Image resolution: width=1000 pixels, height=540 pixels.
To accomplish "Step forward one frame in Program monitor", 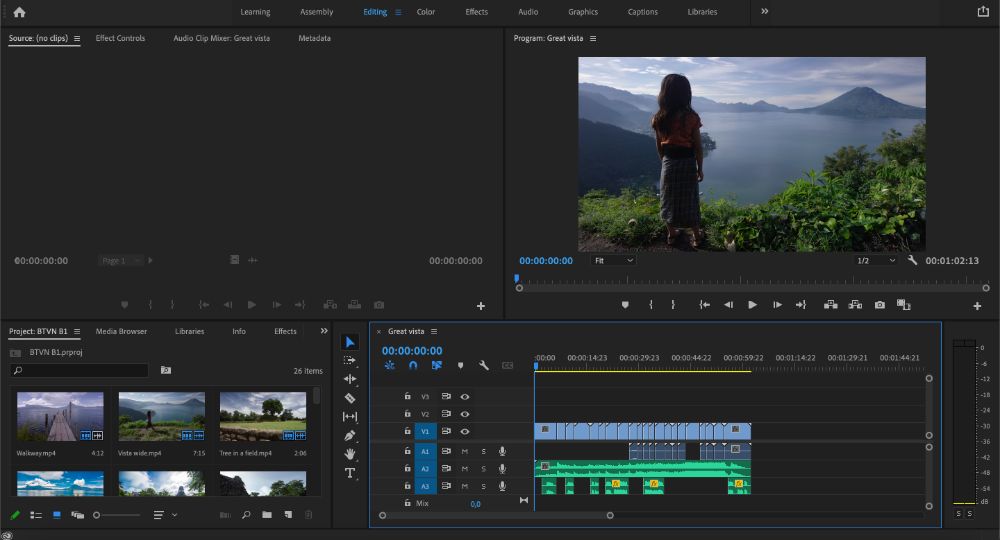I will click(x=777, y=305).
